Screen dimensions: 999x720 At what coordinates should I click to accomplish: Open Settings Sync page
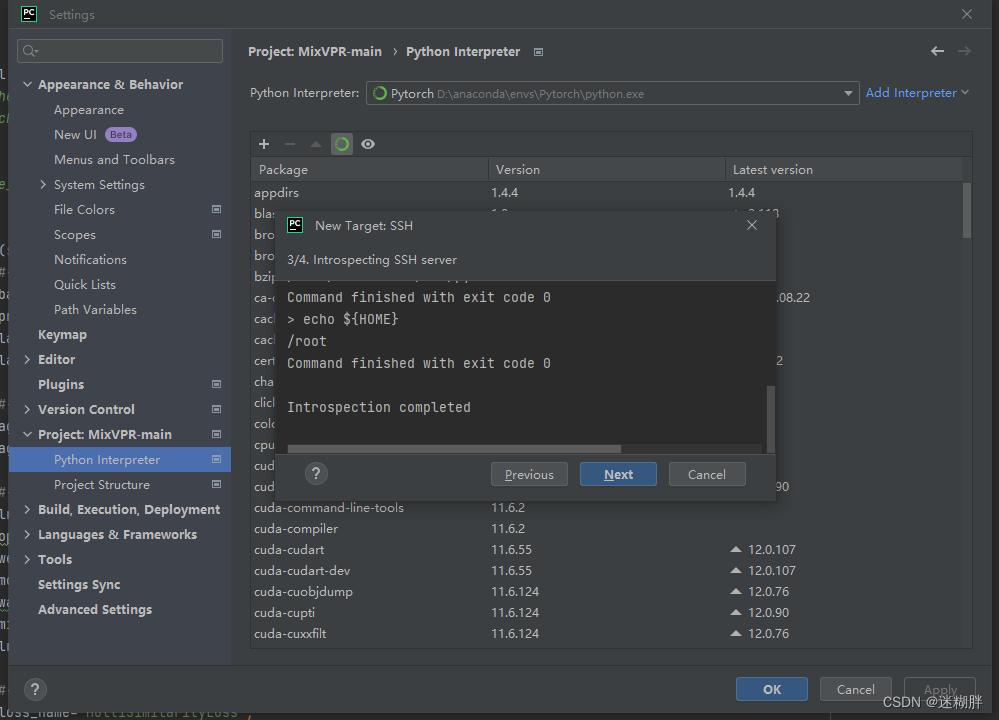[78, 584]
